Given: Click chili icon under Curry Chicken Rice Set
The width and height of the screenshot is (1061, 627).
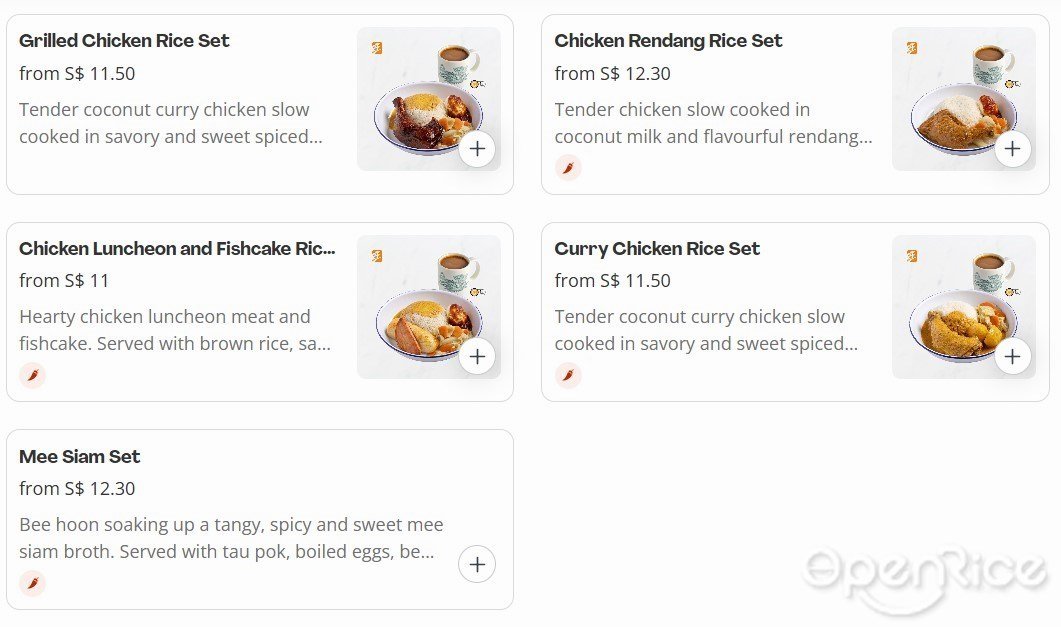Looking at the screenshot, I should click(x=568, y=375).
